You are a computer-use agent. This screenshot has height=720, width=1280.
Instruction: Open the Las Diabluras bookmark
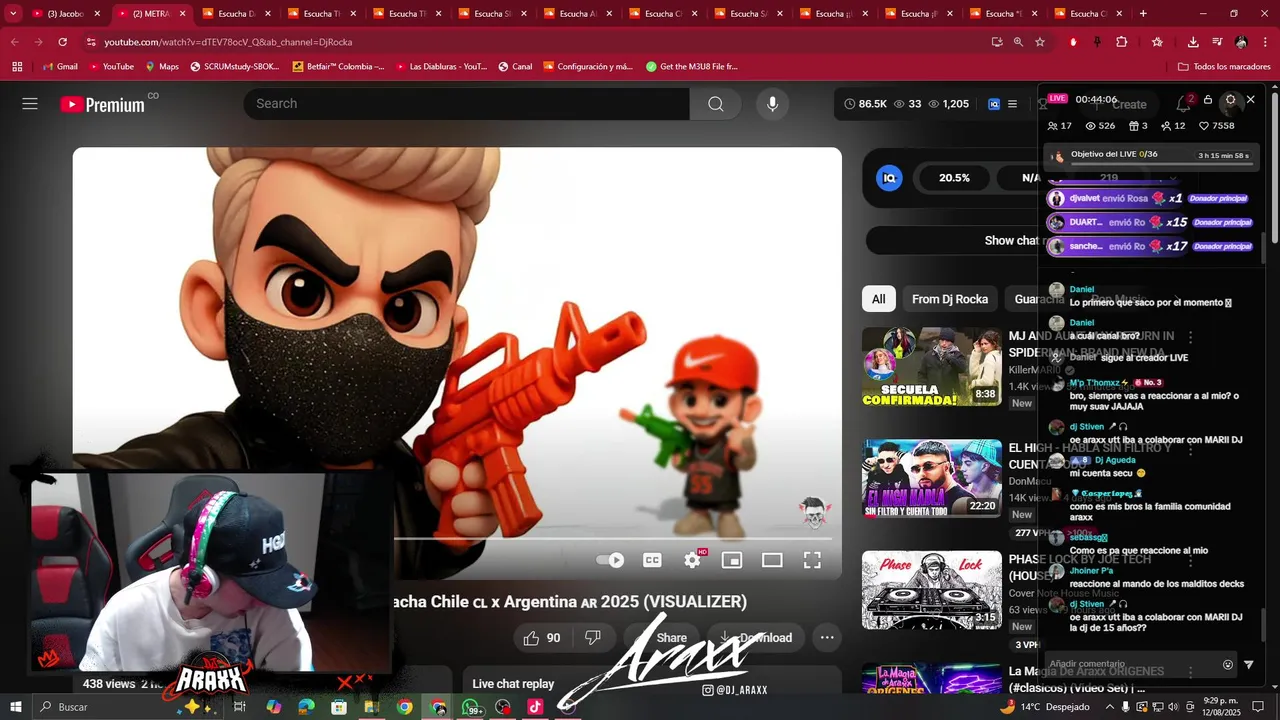441,67
